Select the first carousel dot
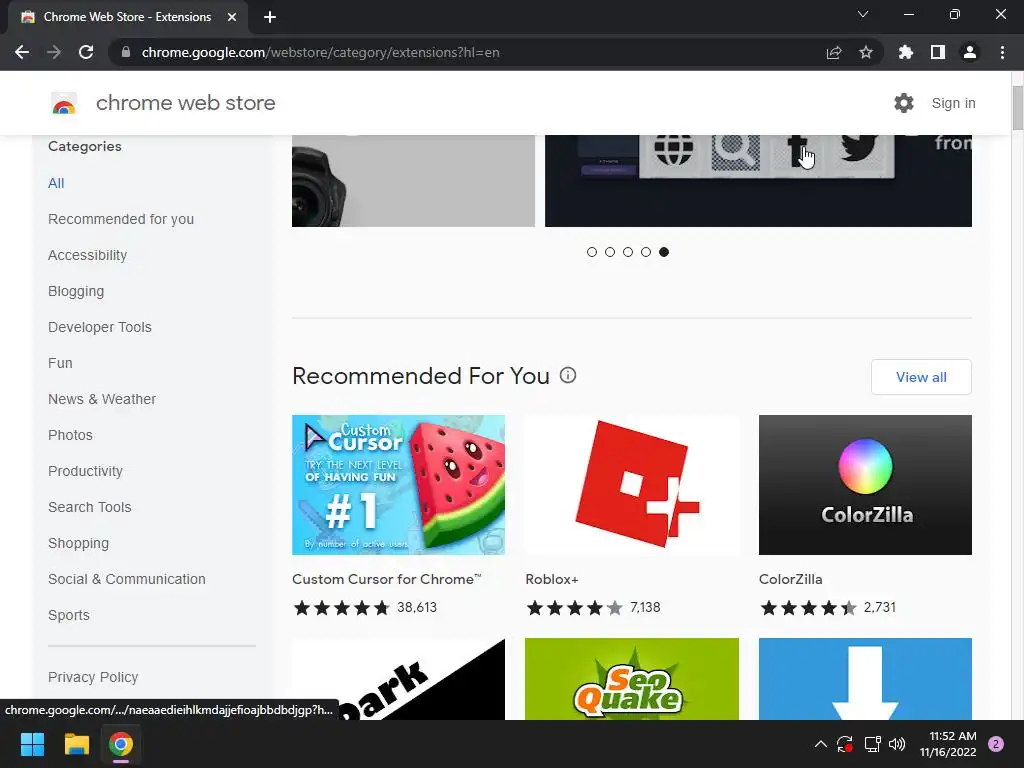This screenshot has width=1024, height=768. tap(592, 252)
